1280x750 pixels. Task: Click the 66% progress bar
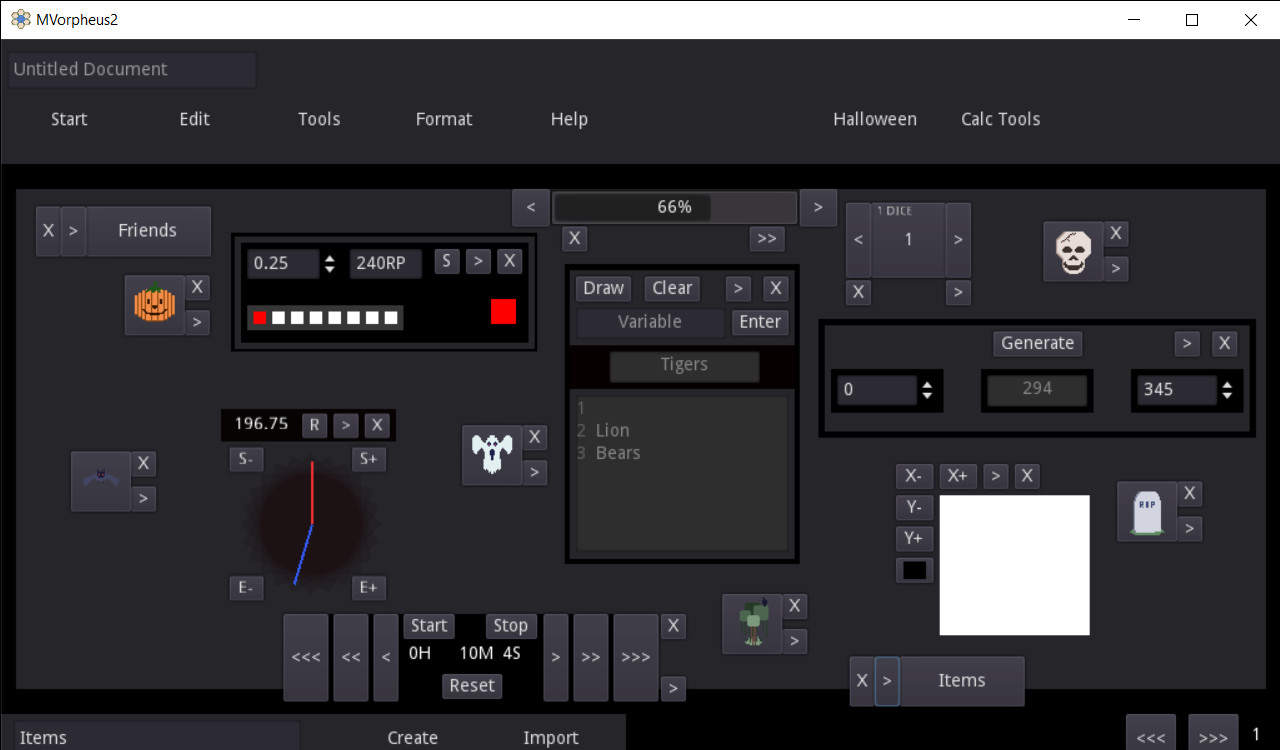point(674,207)
